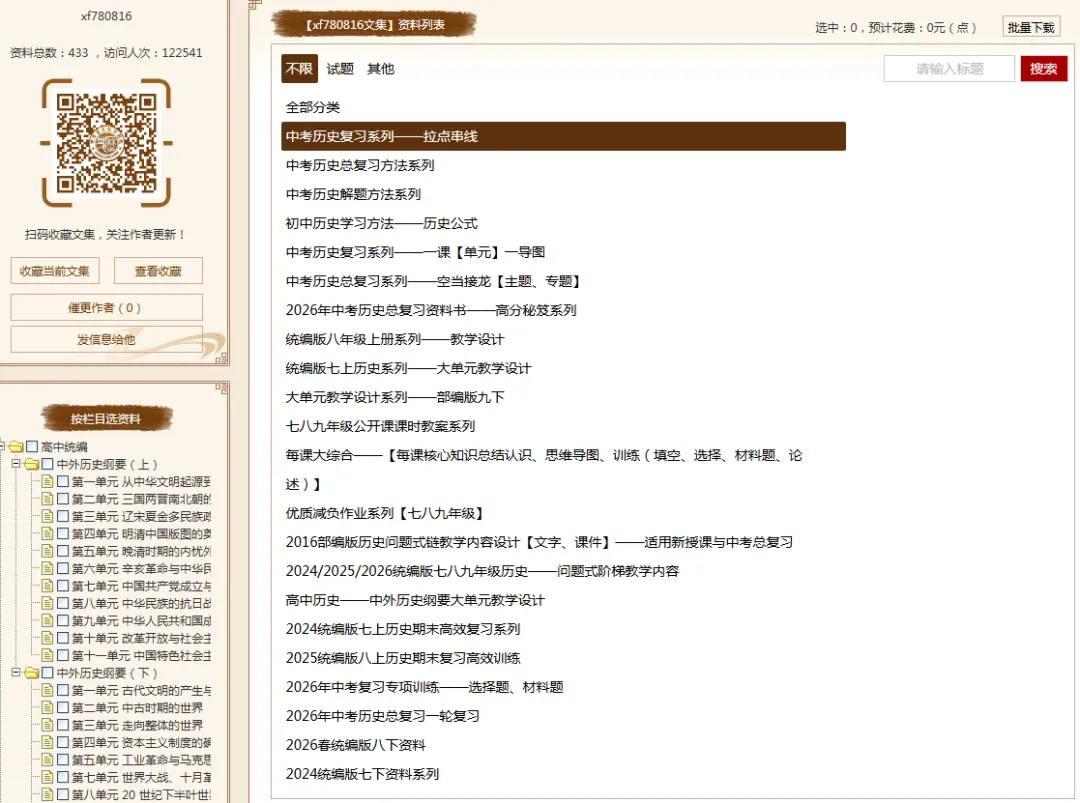Focus the 请输入标题 search field
The height and width of the screenshot is (803, 1080).
coord(949,69)
